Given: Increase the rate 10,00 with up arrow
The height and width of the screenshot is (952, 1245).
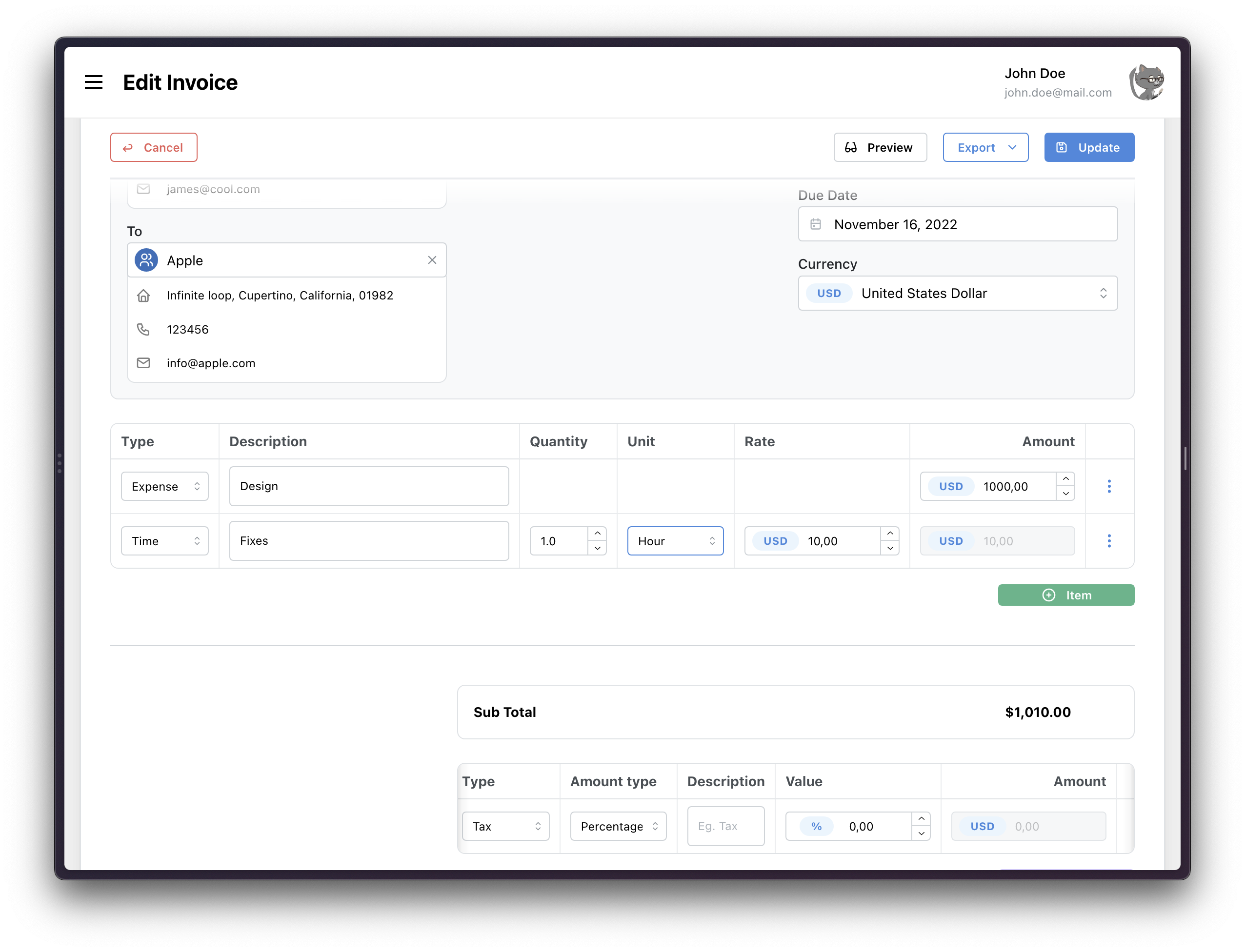Looking at the screenshot, I should pos(890,534).
